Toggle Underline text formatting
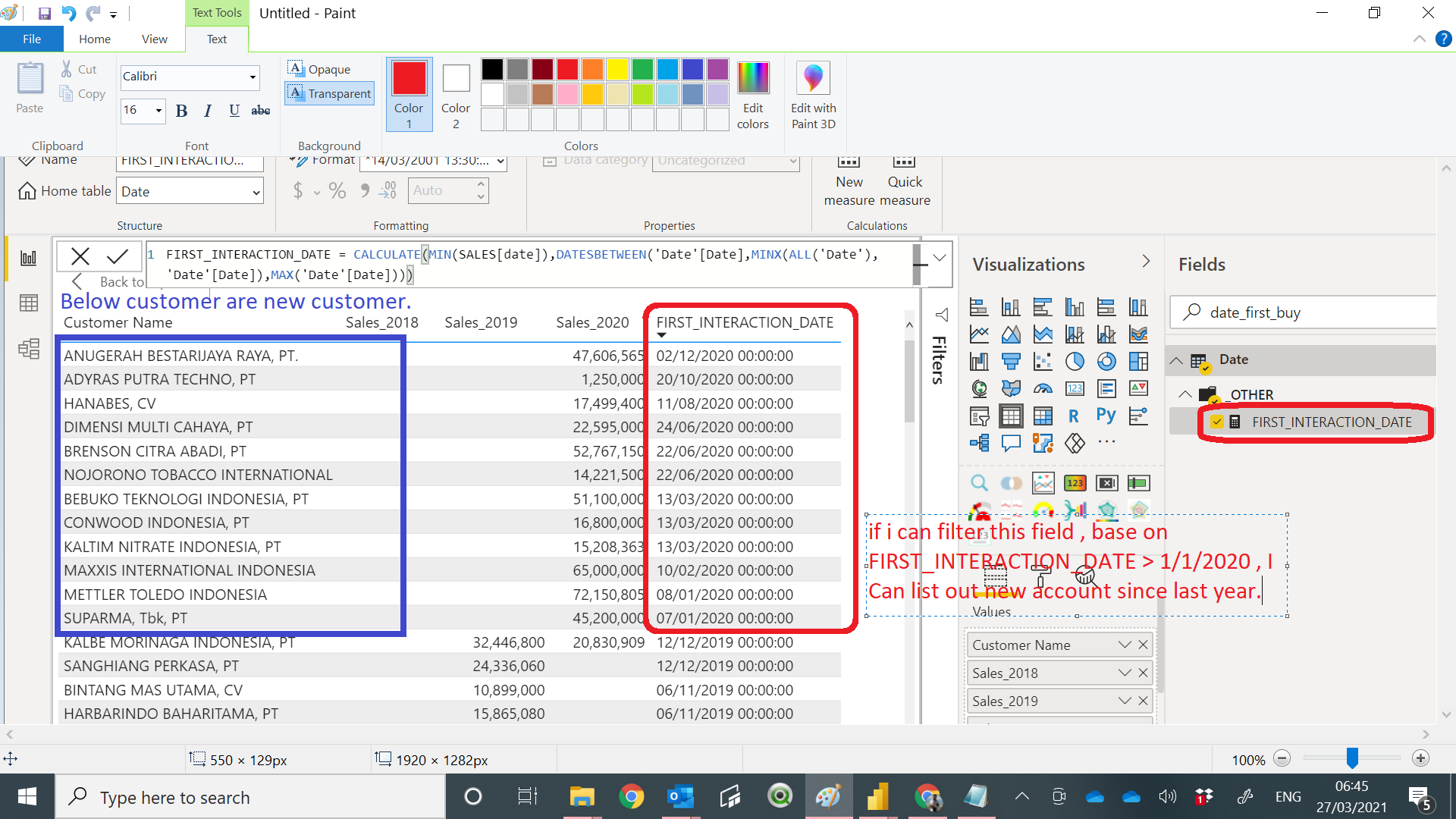 (234, 111)
